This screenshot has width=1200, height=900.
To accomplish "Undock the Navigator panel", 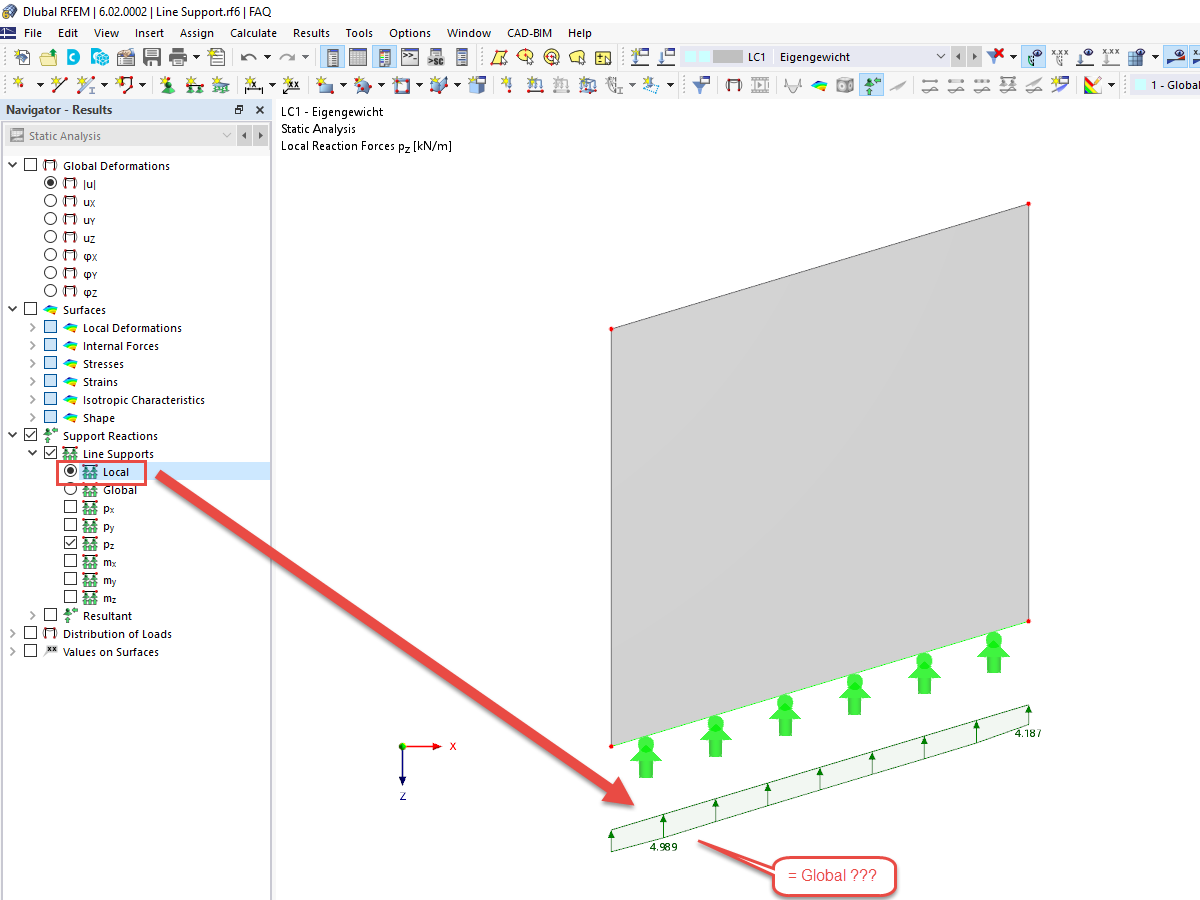I will (x=239, y=110).
